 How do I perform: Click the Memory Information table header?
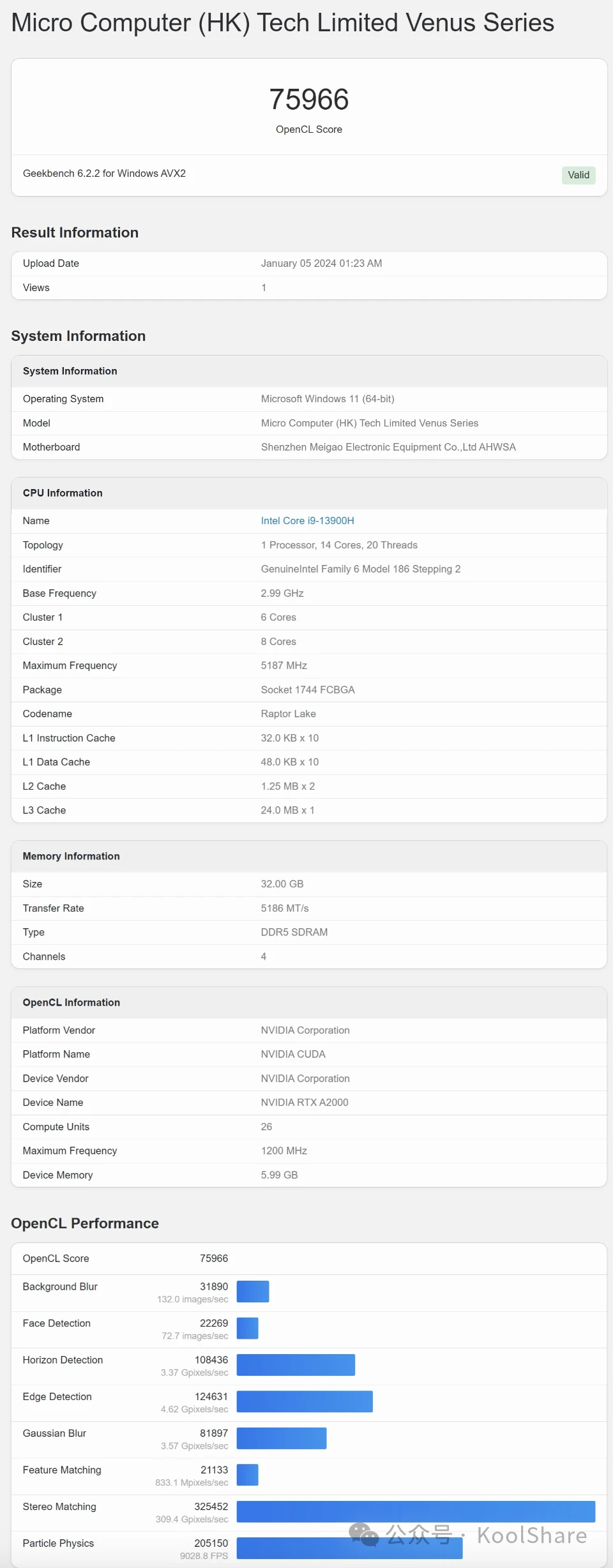[71, 856]
